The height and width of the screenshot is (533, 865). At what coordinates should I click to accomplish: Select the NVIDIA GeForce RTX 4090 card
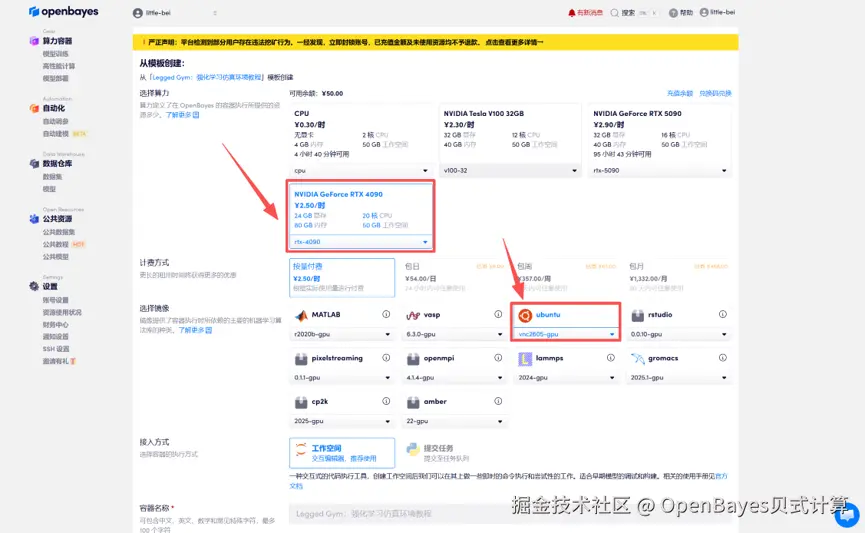click(x=361, y=217)
